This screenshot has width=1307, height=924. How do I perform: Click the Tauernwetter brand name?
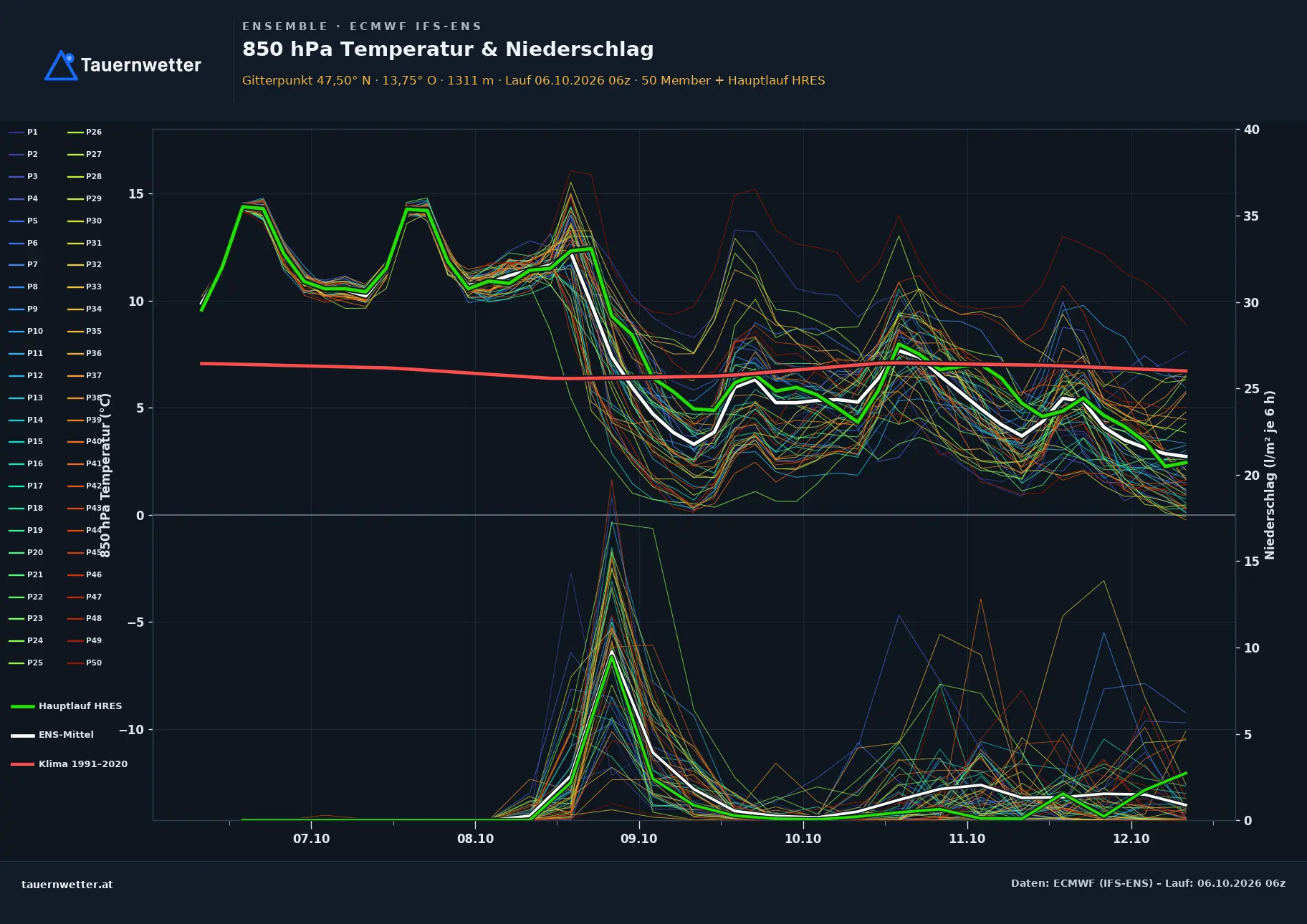[x=141, y=65]
